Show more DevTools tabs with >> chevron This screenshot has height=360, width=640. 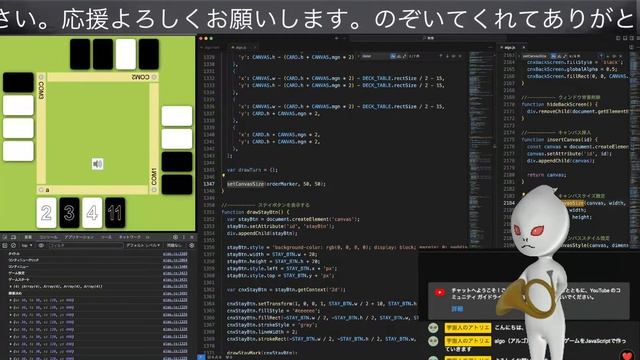pyautogui.click(x=147, y=237)
